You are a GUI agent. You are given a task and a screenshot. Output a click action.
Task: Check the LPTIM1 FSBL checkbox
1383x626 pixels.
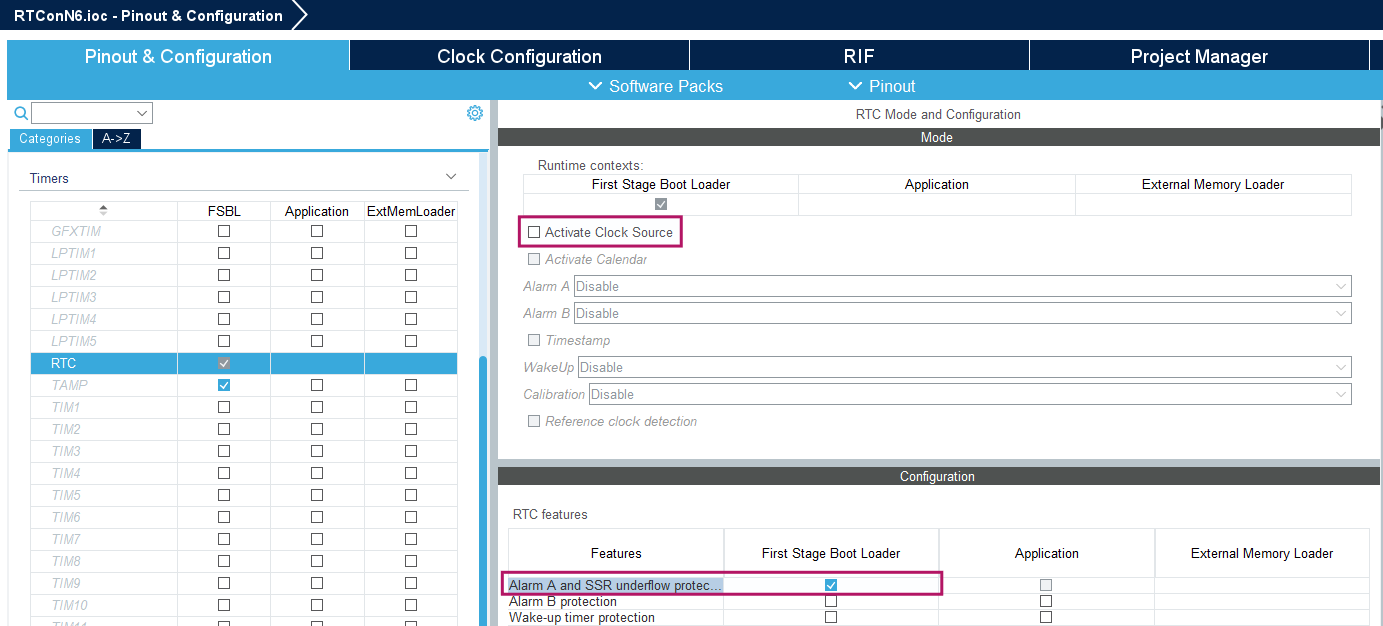[x=223, y=252]
